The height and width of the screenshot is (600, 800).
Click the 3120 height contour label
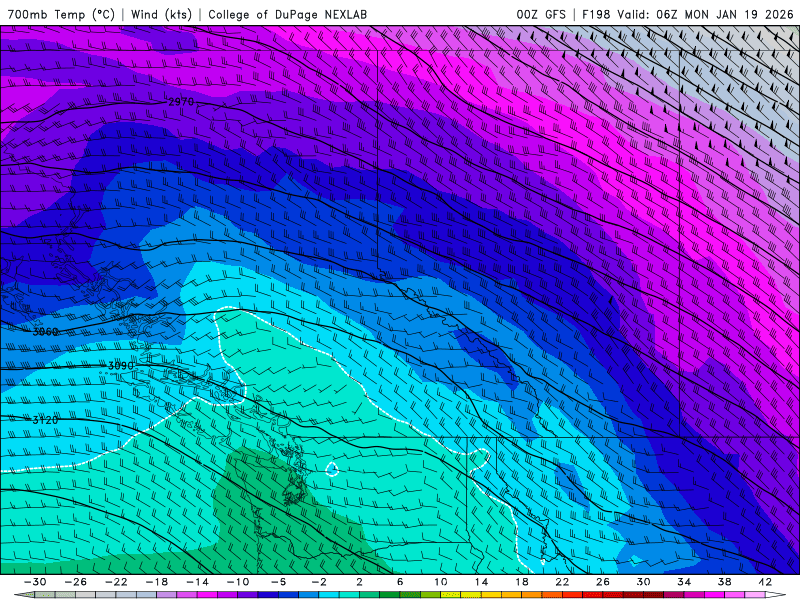pos(45,420)
